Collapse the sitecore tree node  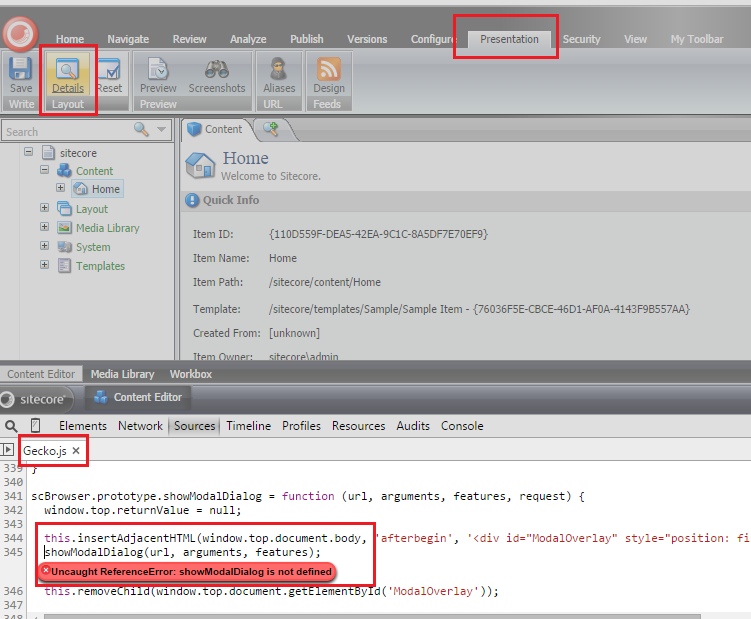(29, 152)
